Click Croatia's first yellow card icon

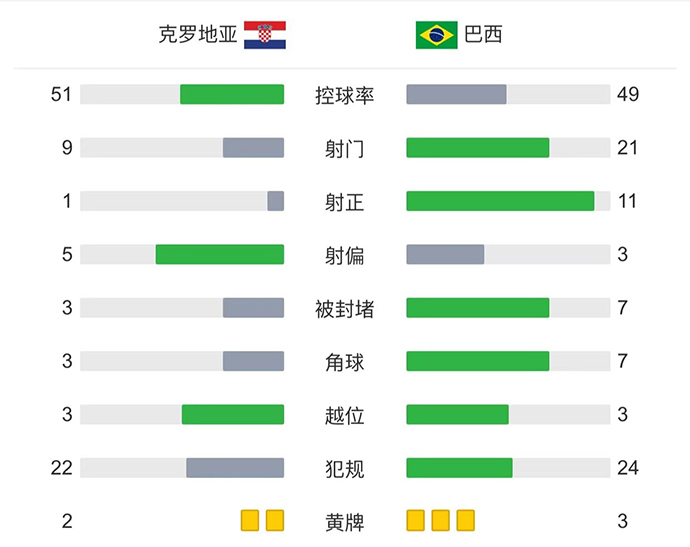tap(250, 520)
